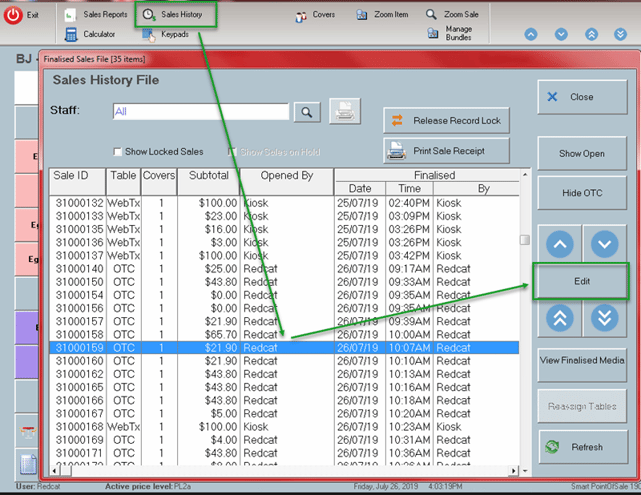Click the table icon in the left sidebar
The image size is (641, 495).
pos(28,431)
